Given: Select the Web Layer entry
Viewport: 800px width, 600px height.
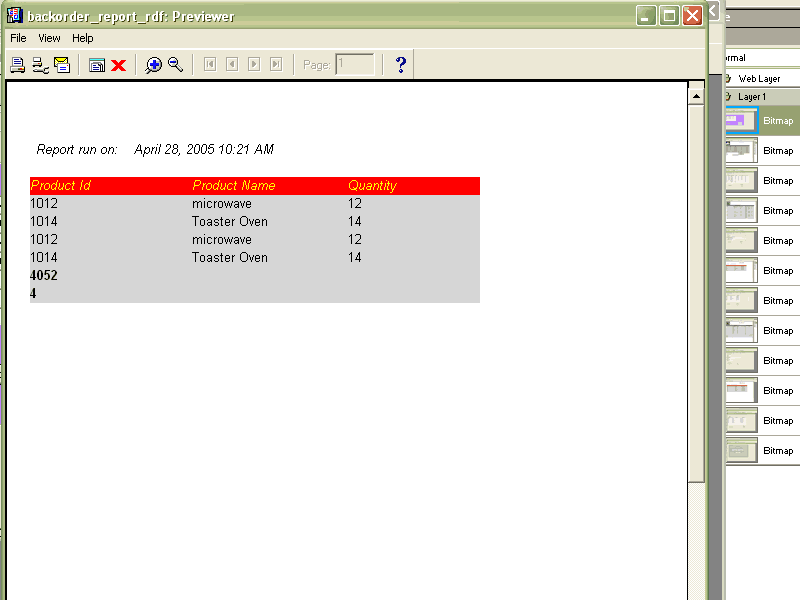Looking at the screenshot, I should (x=759, y=78).
